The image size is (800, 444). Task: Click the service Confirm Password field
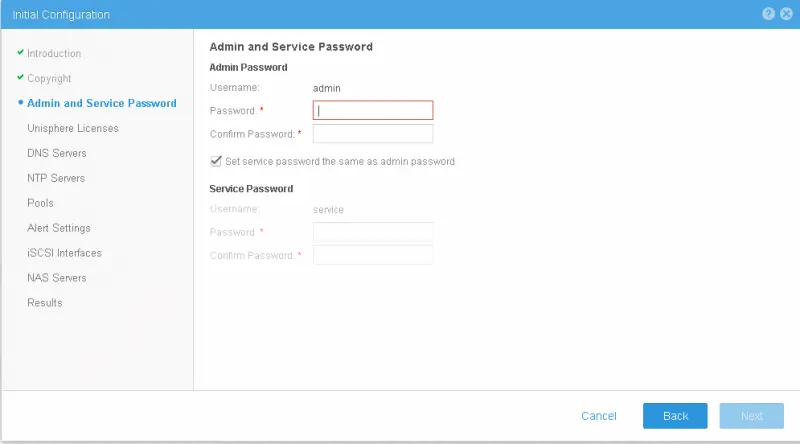(x=373, y=255)
